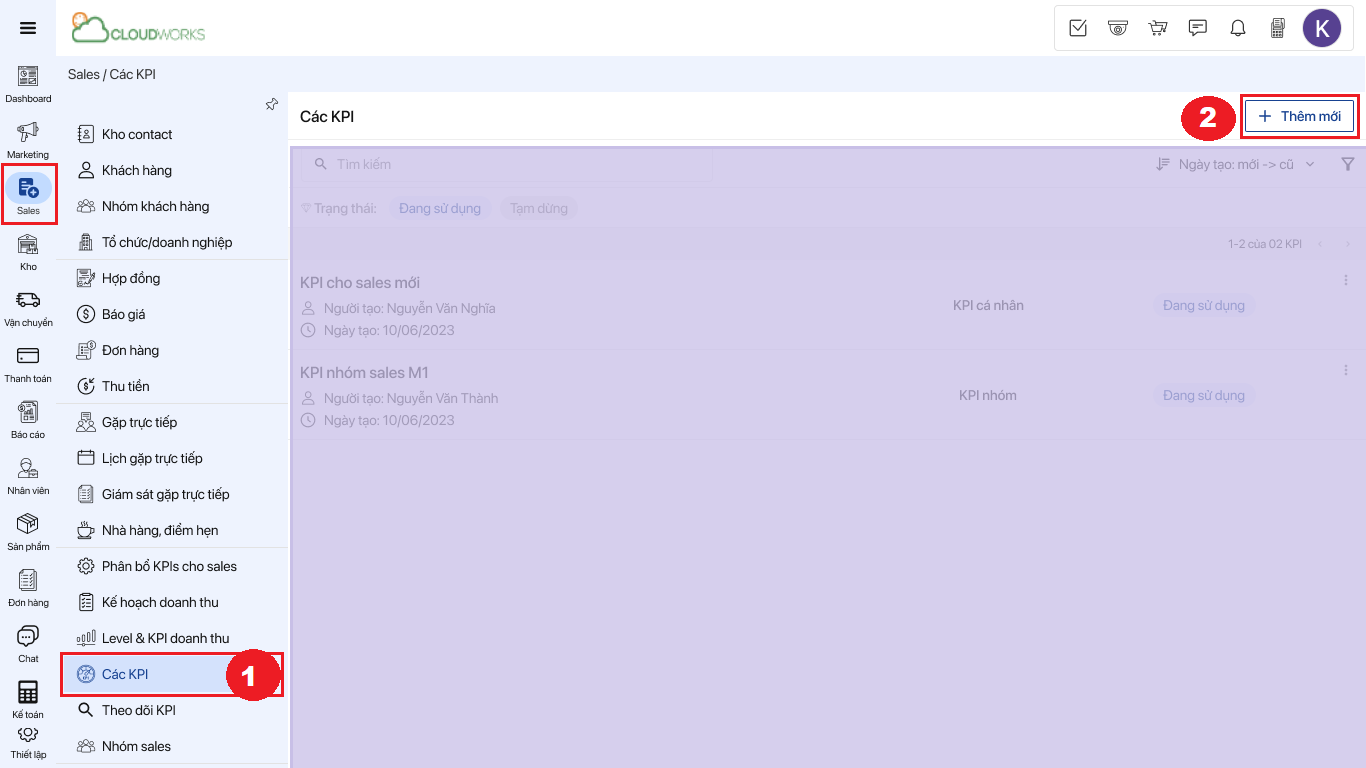Click the user avatar K
Viewport: 1366px width, 768px height.
1321,28
